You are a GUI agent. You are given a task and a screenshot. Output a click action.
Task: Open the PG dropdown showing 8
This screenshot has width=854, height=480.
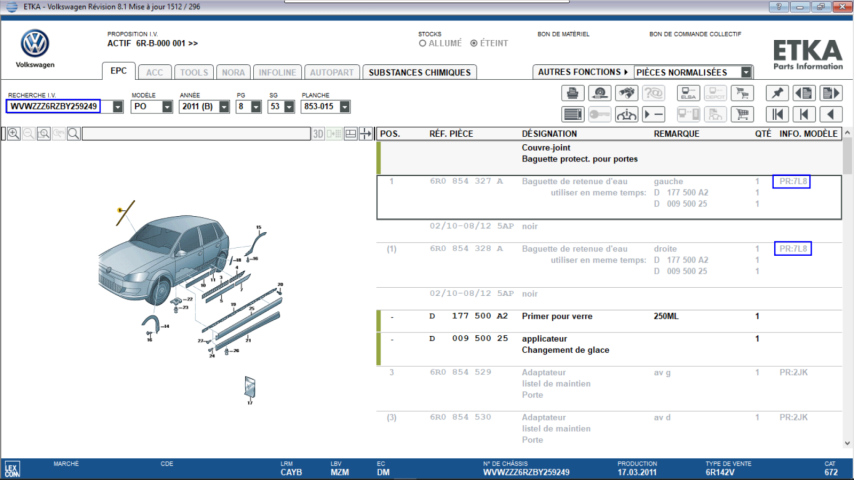[x=256, y=107]
